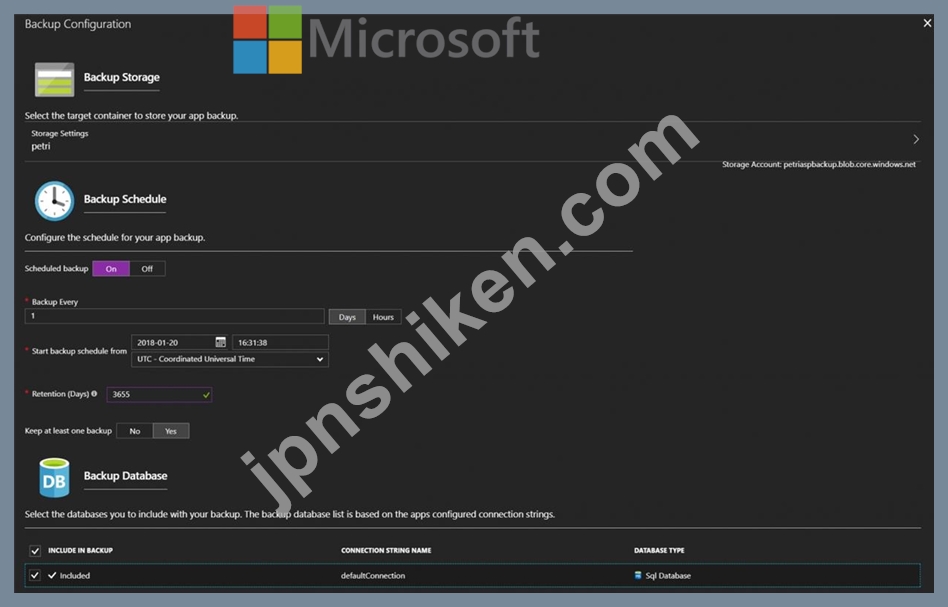This screenshot has height=607, width=948.
Task: Click the Included status text
Action: tap(74, 576)
